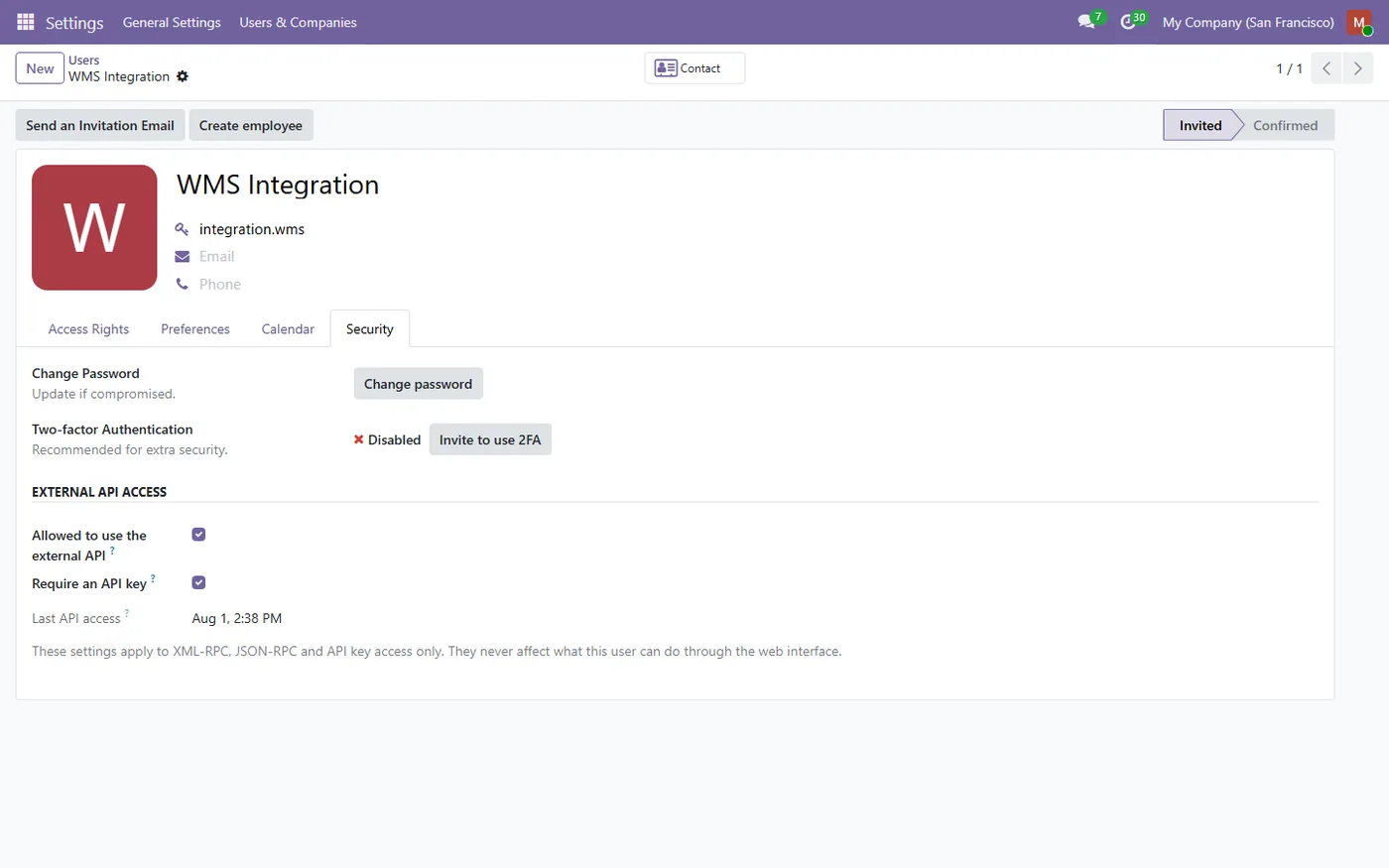Click the Users breadcrumb link

tap(84, 61)
